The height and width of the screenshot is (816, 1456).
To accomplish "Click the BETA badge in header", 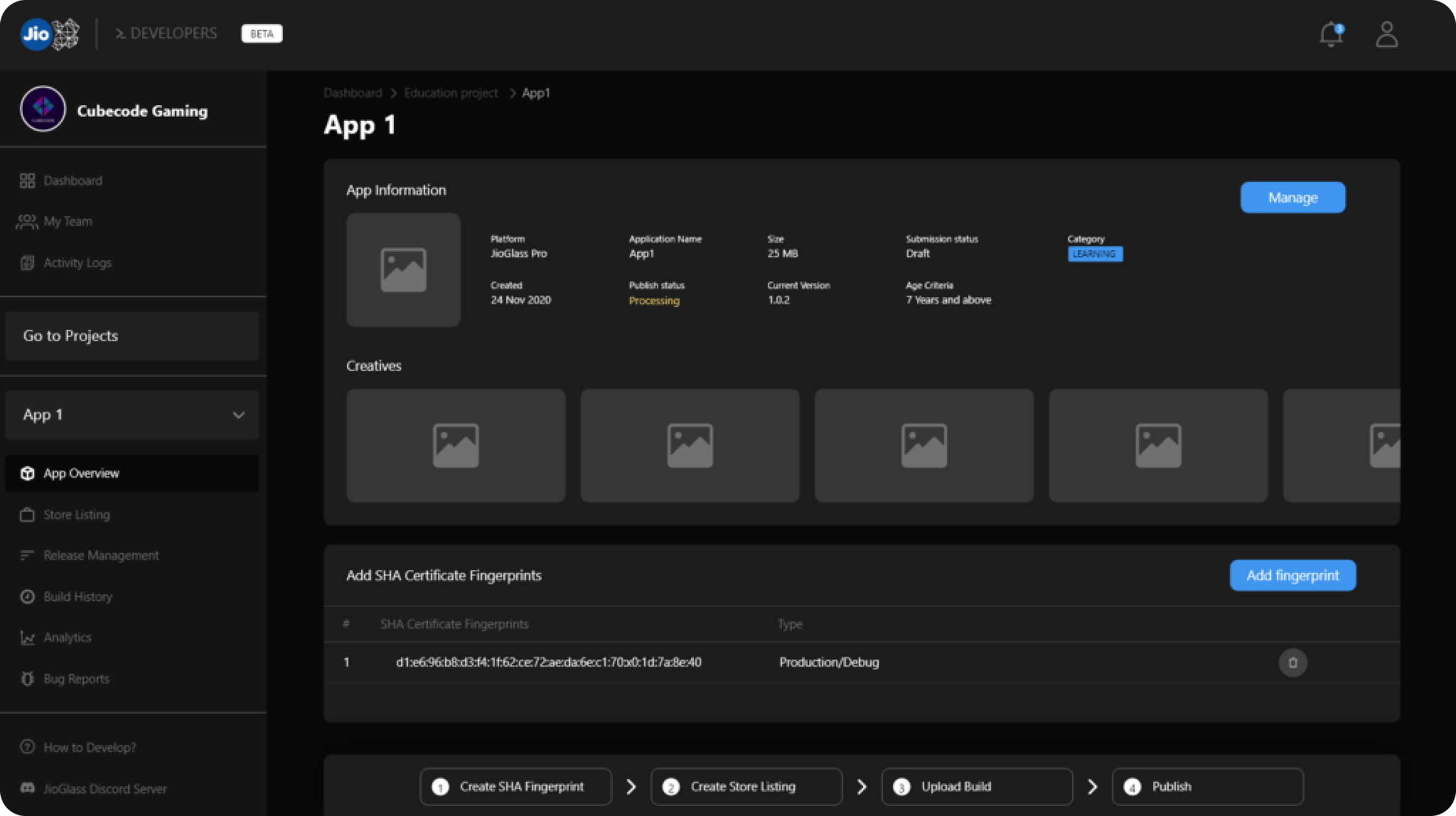I will coord(262,33).
